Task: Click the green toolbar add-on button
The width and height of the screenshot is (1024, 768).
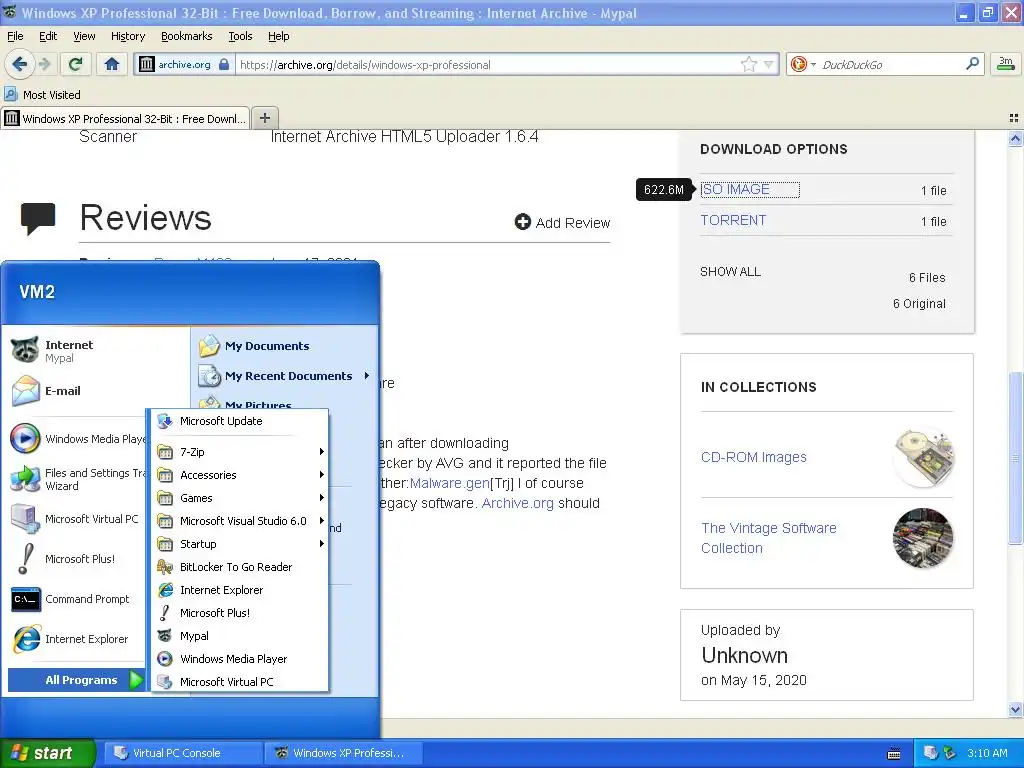Action: [x=1006, y=64]
